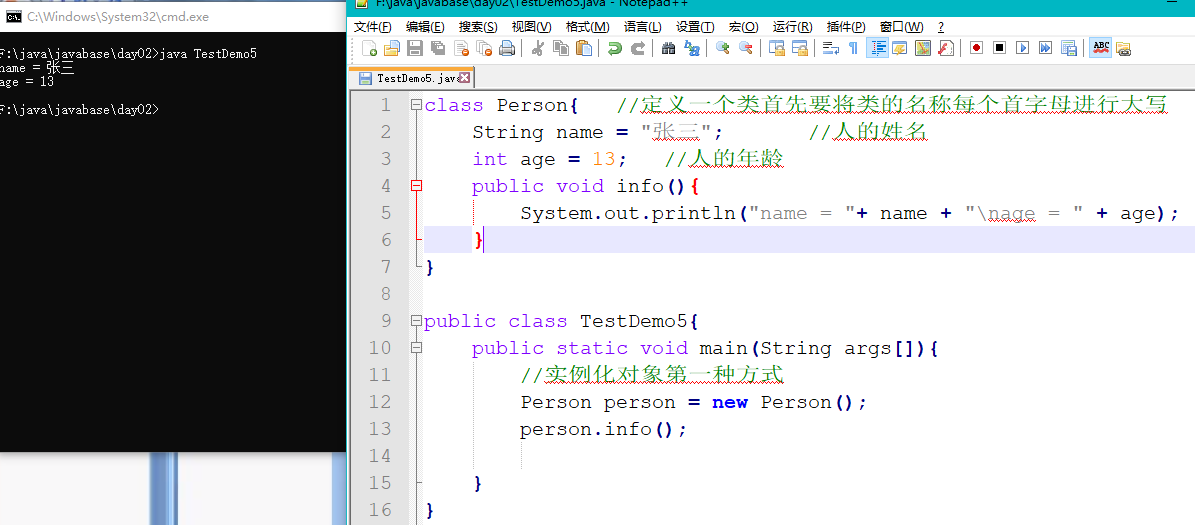Screen dimensions: 1195x525
Task: Click the Open file folder icon
Action: [x=392, y=49]
